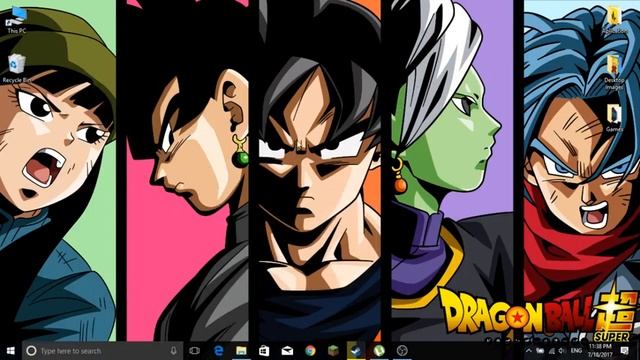
Task: Select the Desktop Images folder icon
Action: (614, 73)
